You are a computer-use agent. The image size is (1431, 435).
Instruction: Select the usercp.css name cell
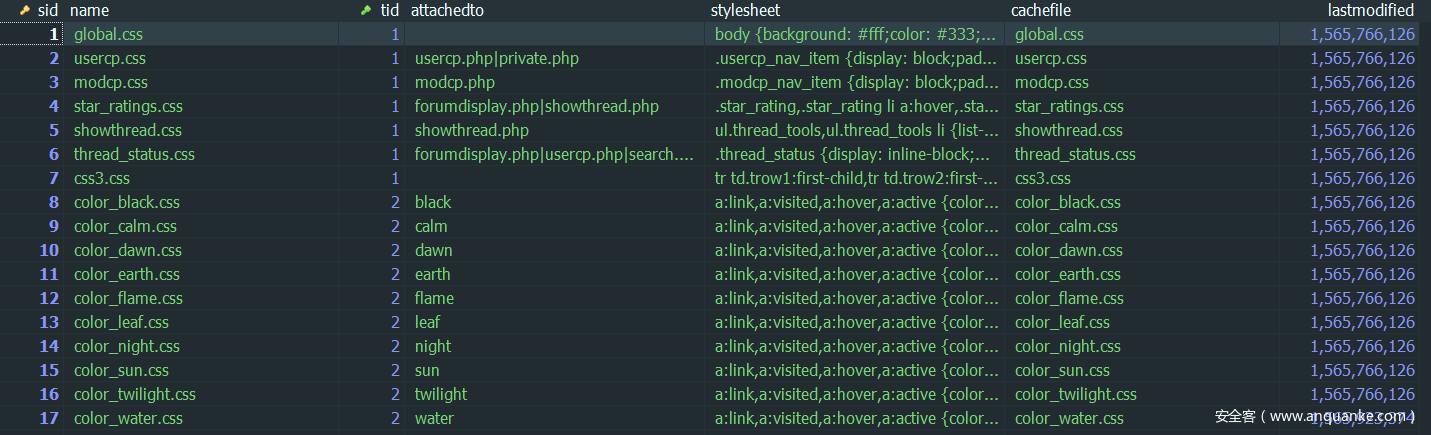click(109, 58)
